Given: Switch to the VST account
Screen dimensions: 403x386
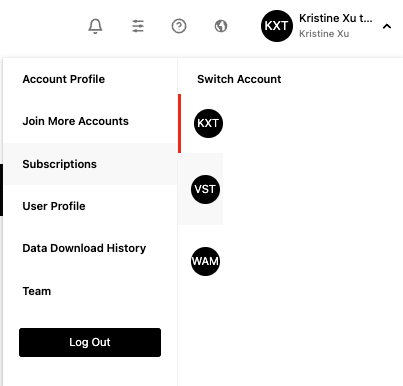Looking at the screenshot, I should pyautogui.click(x=205, y=189).
